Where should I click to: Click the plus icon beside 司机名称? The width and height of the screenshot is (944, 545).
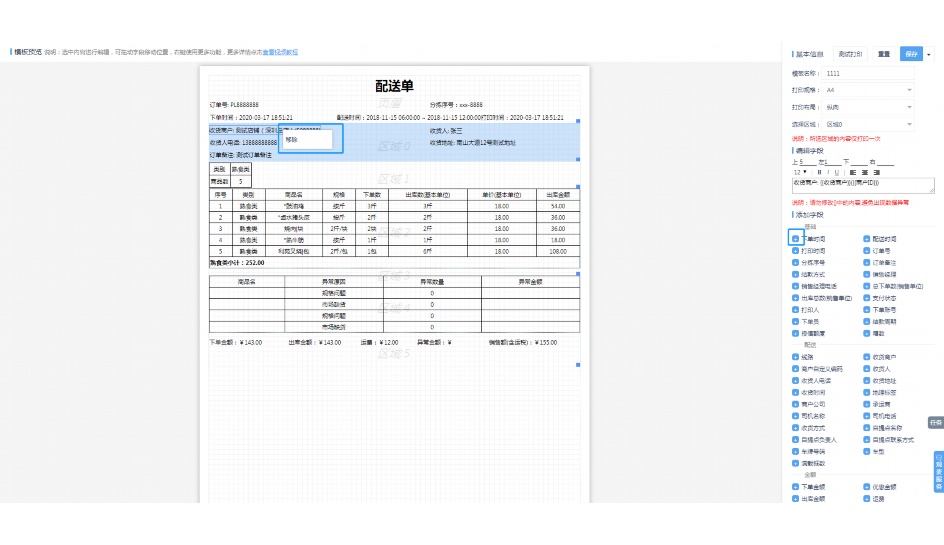[795, 415]
